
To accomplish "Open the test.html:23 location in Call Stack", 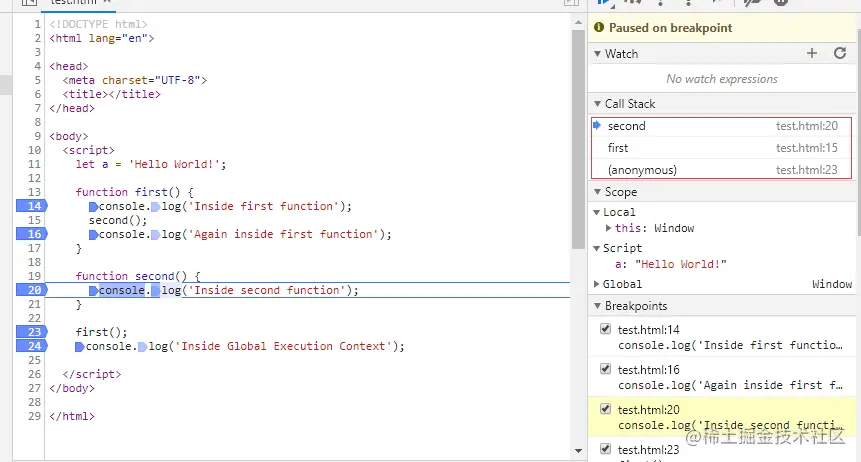I will [x=807, y=170].
